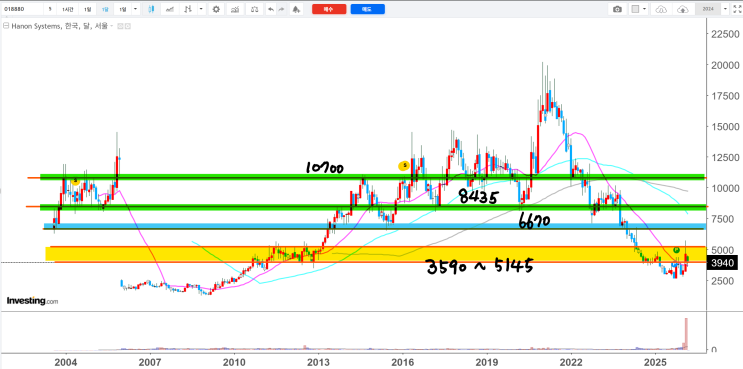
Task: Undo the last chart action
Action: (x=271, y=9)
